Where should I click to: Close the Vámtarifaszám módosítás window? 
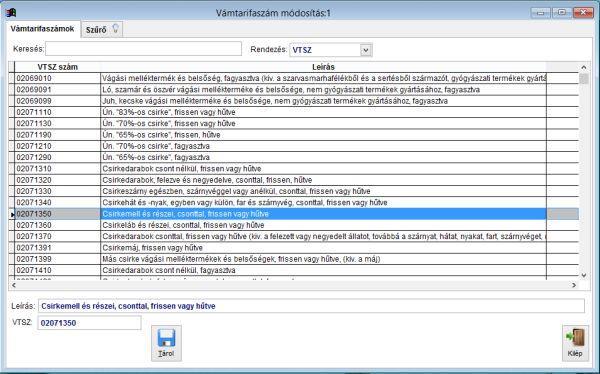click(583, 13)
